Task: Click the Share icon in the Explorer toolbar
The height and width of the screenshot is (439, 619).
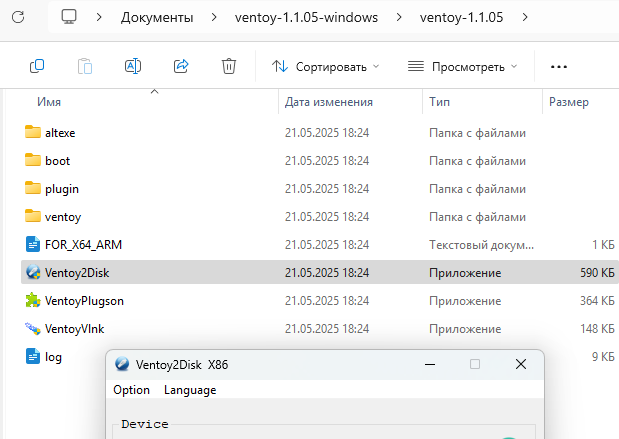Action: pyautogui.click(x=181, y=66)
